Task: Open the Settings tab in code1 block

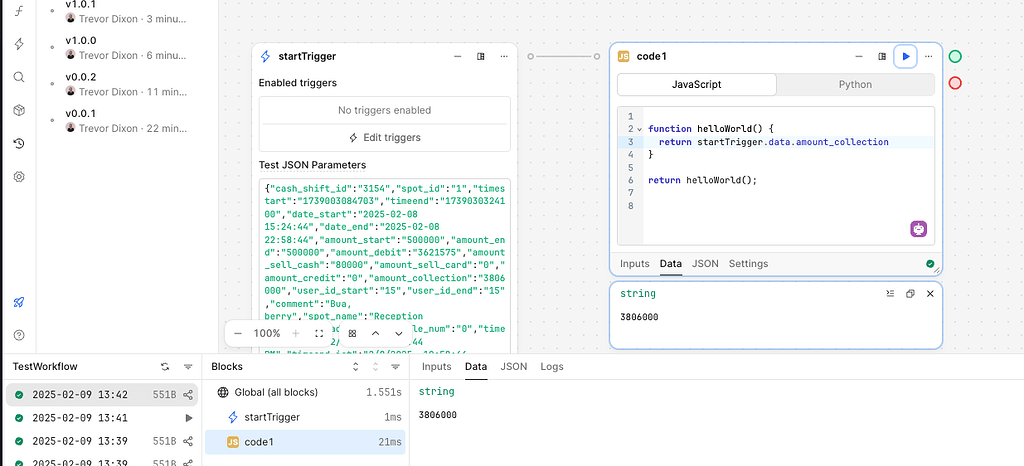Action: tap(748, 264)
